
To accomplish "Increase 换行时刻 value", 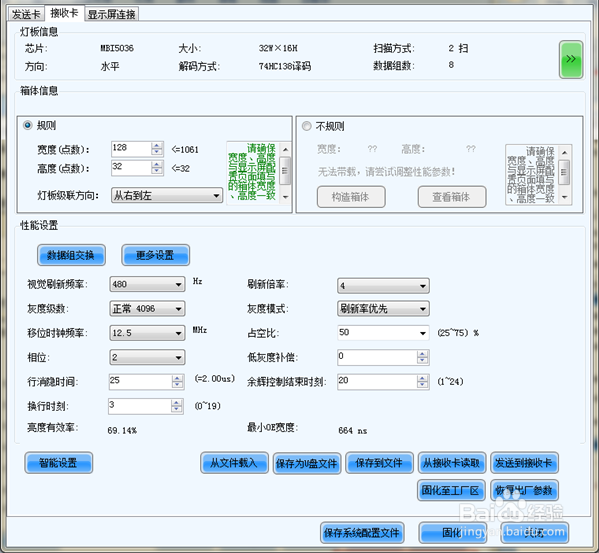I will (x=176, y=403).
